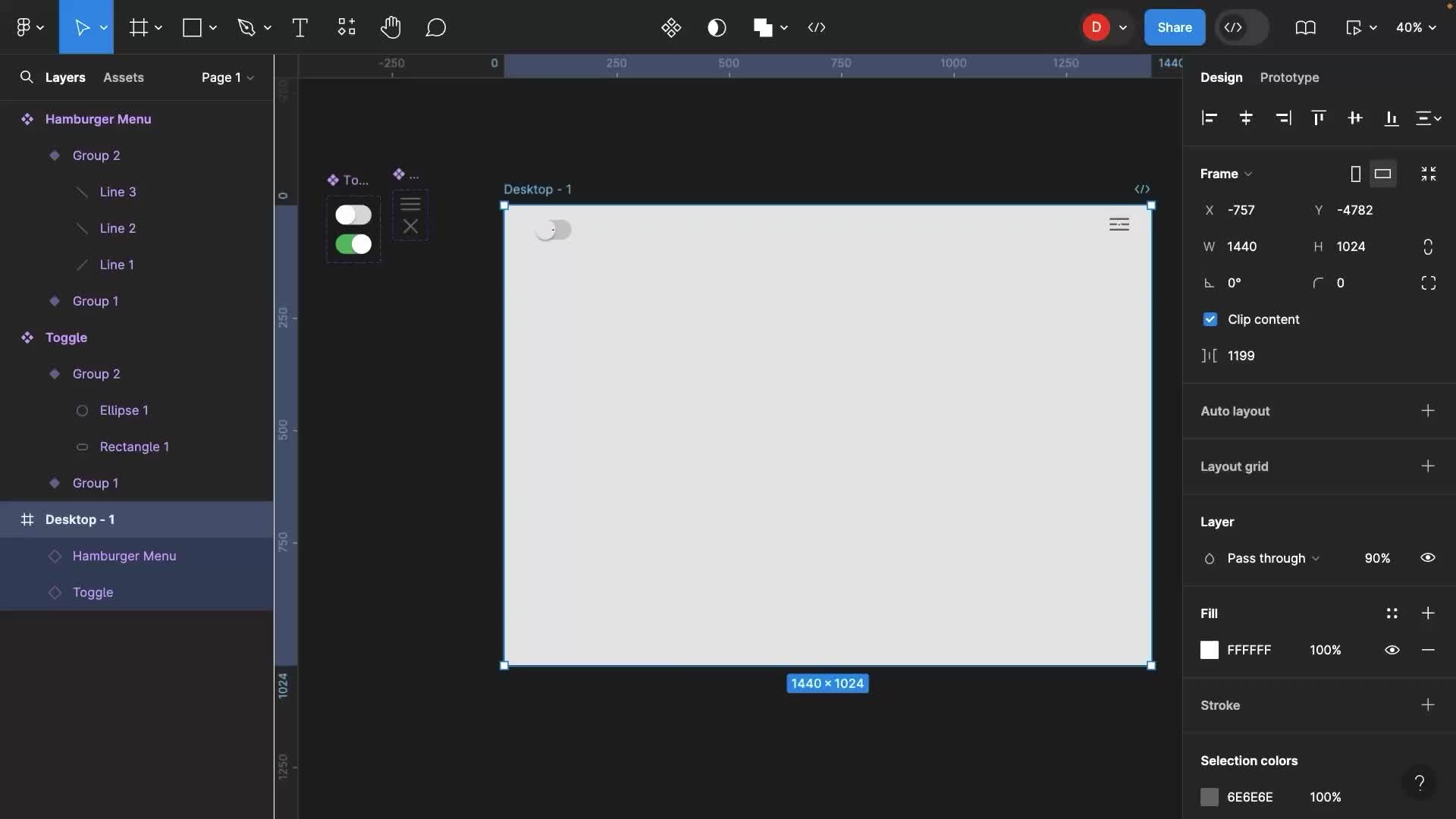Viewport: 1456px width, 819px height.
Task: Click Align left icon
Action: point(1210,118)
